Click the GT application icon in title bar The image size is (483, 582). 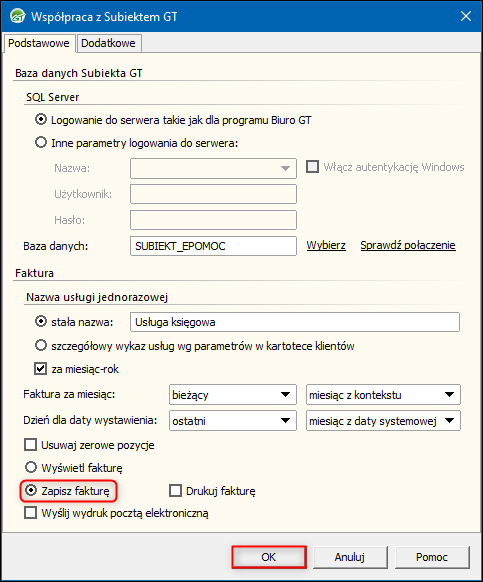pyautogui.click(x=17, y=16)
